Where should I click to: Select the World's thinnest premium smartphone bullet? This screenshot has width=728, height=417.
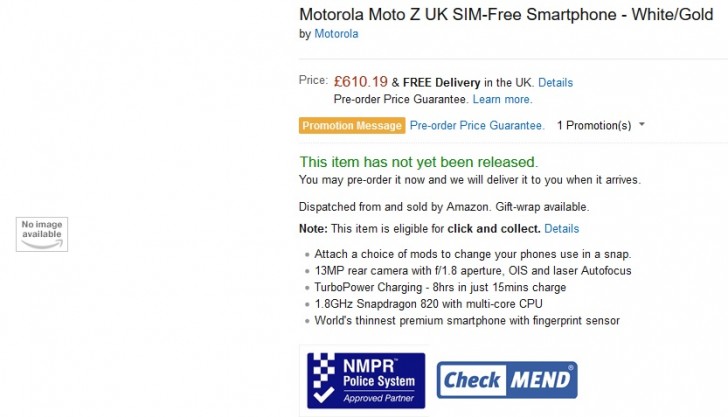(466, 321)
